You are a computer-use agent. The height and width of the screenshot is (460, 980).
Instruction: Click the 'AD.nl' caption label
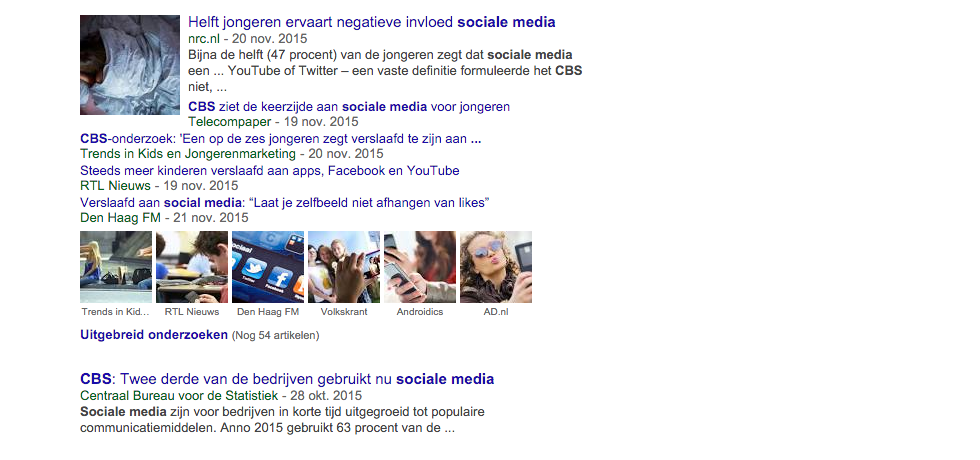click(496, 312)
